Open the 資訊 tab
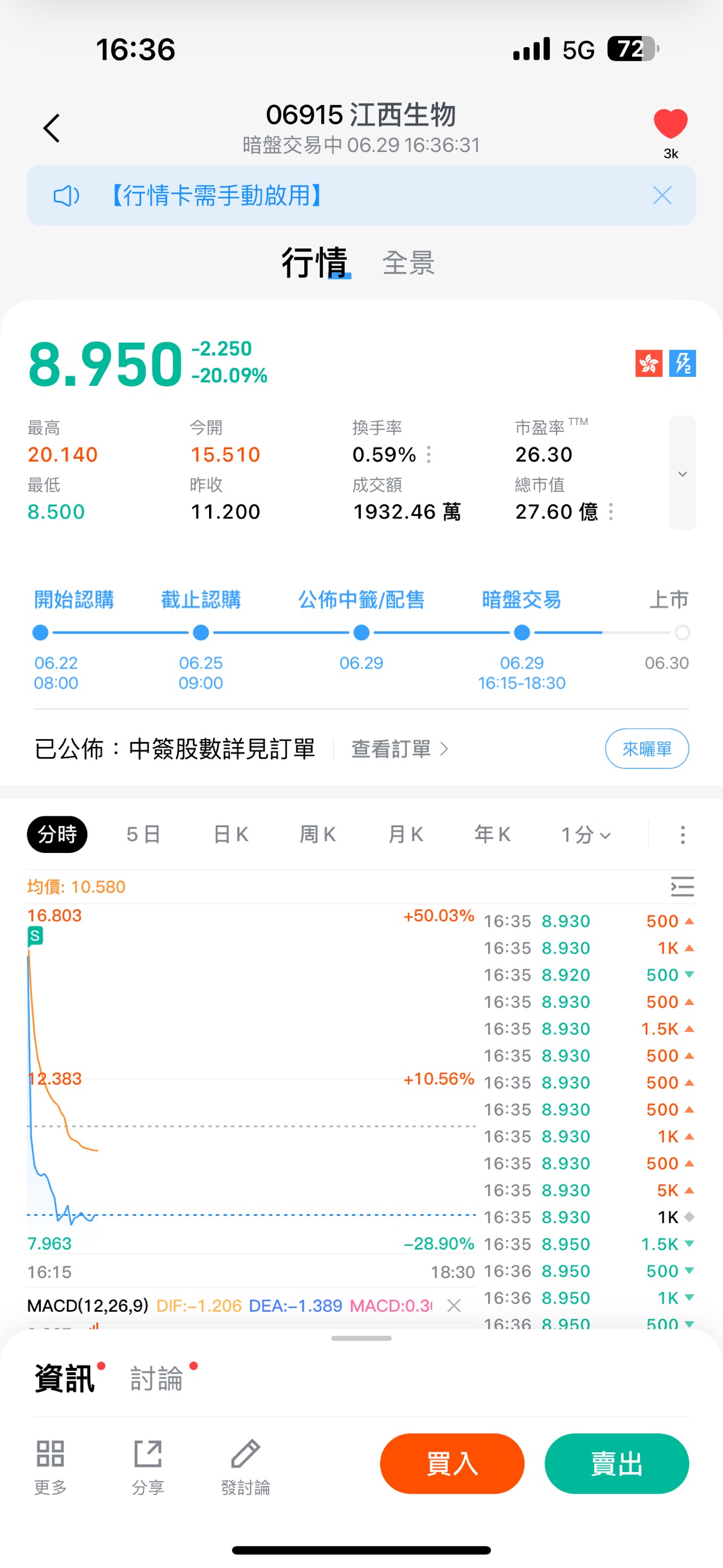 click(64, 1379)
